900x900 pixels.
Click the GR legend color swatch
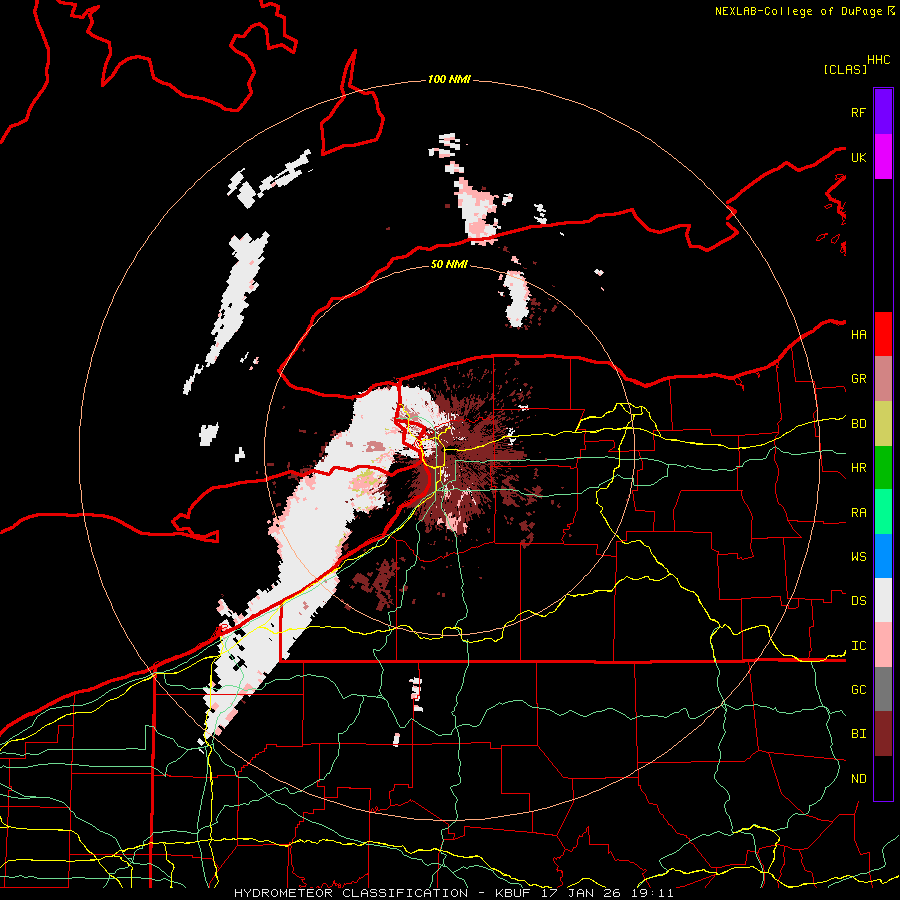tap(883, 379)
